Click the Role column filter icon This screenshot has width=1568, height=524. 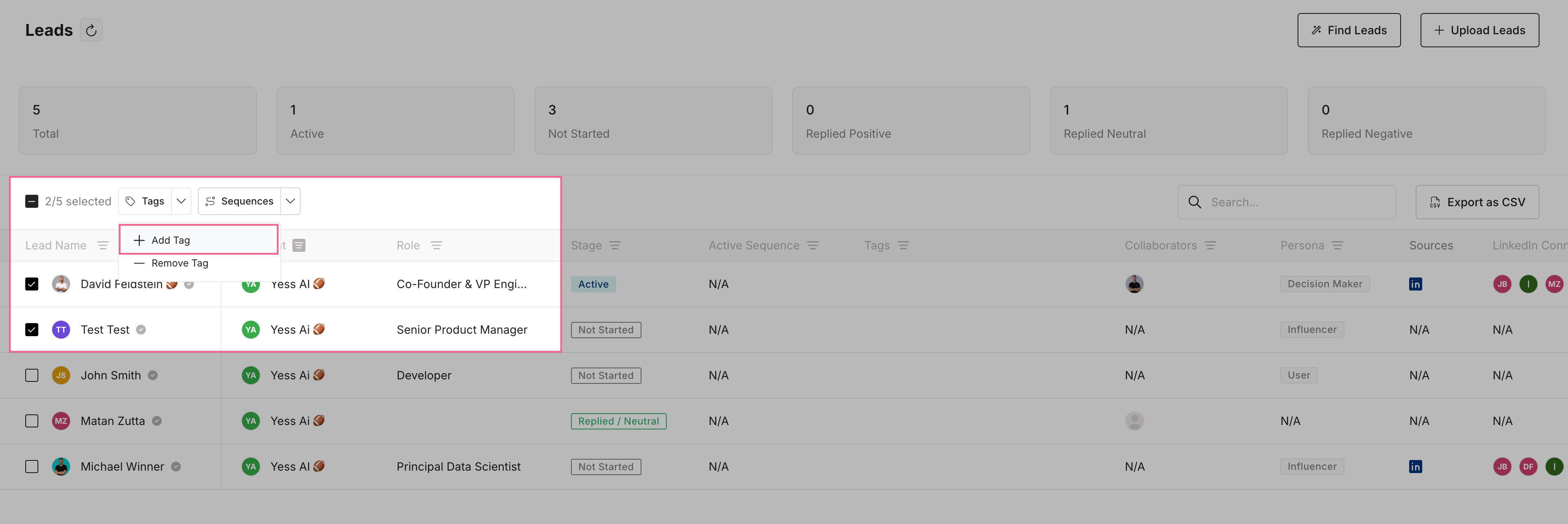[x=437, y=246]
